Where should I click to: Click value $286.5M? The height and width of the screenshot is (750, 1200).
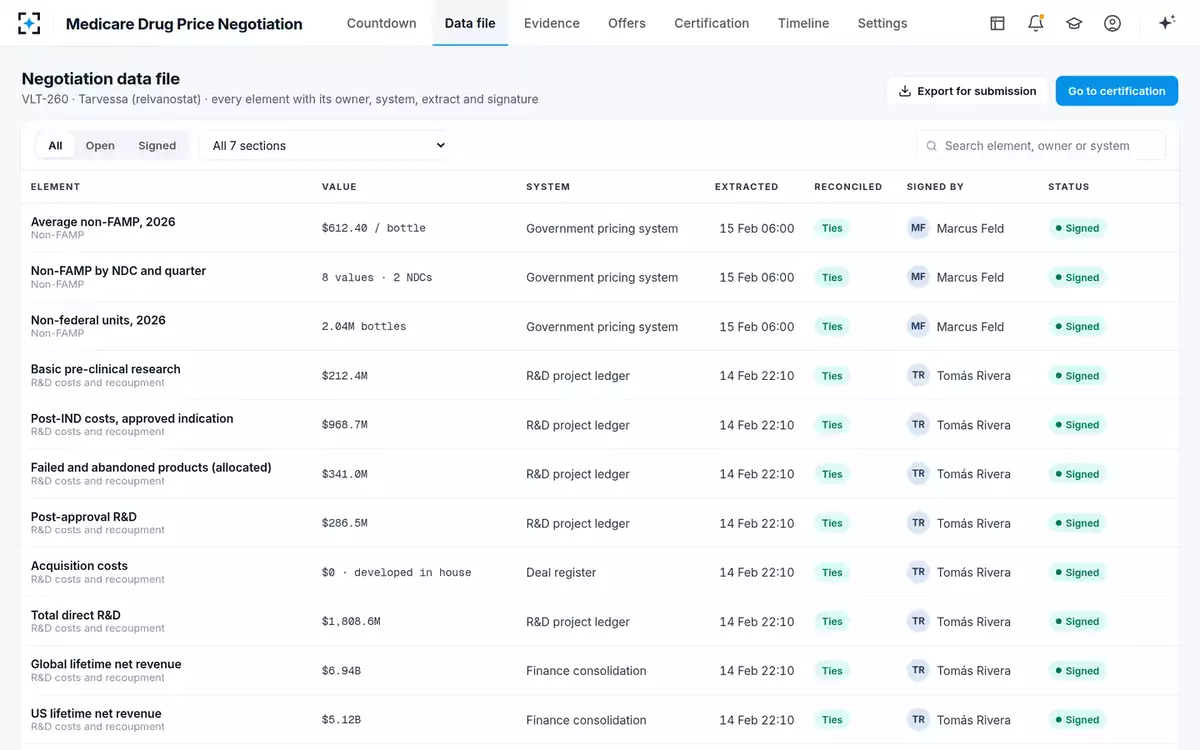[345, 523]
